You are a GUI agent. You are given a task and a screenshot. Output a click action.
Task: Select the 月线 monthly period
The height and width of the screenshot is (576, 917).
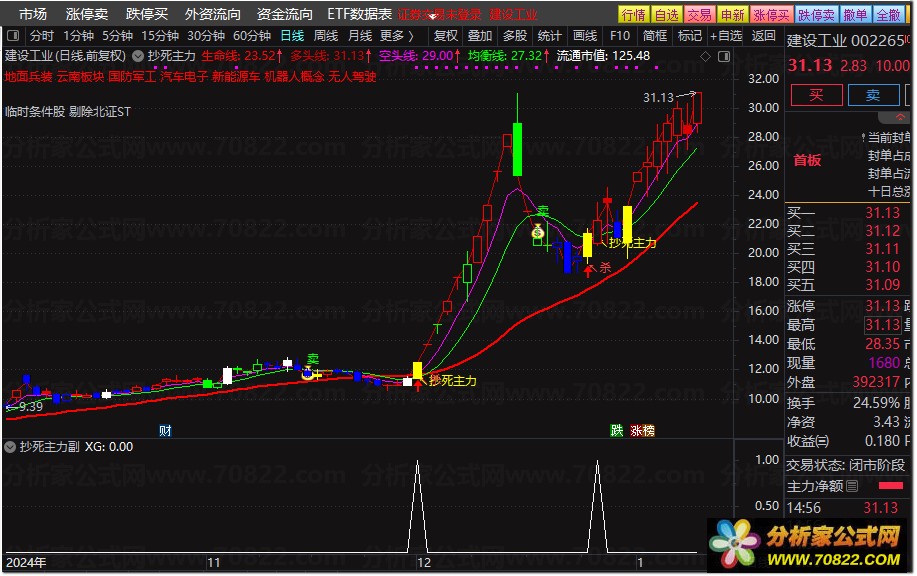360,36
